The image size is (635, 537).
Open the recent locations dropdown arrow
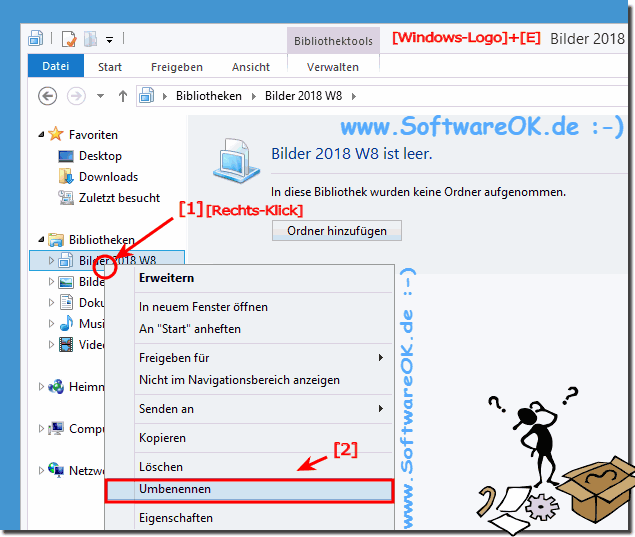100,96
